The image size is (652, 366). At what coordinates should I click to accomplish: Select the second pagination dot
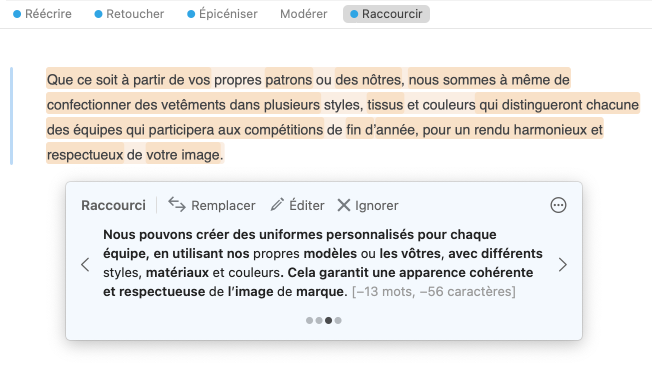(x=319, y=320)
